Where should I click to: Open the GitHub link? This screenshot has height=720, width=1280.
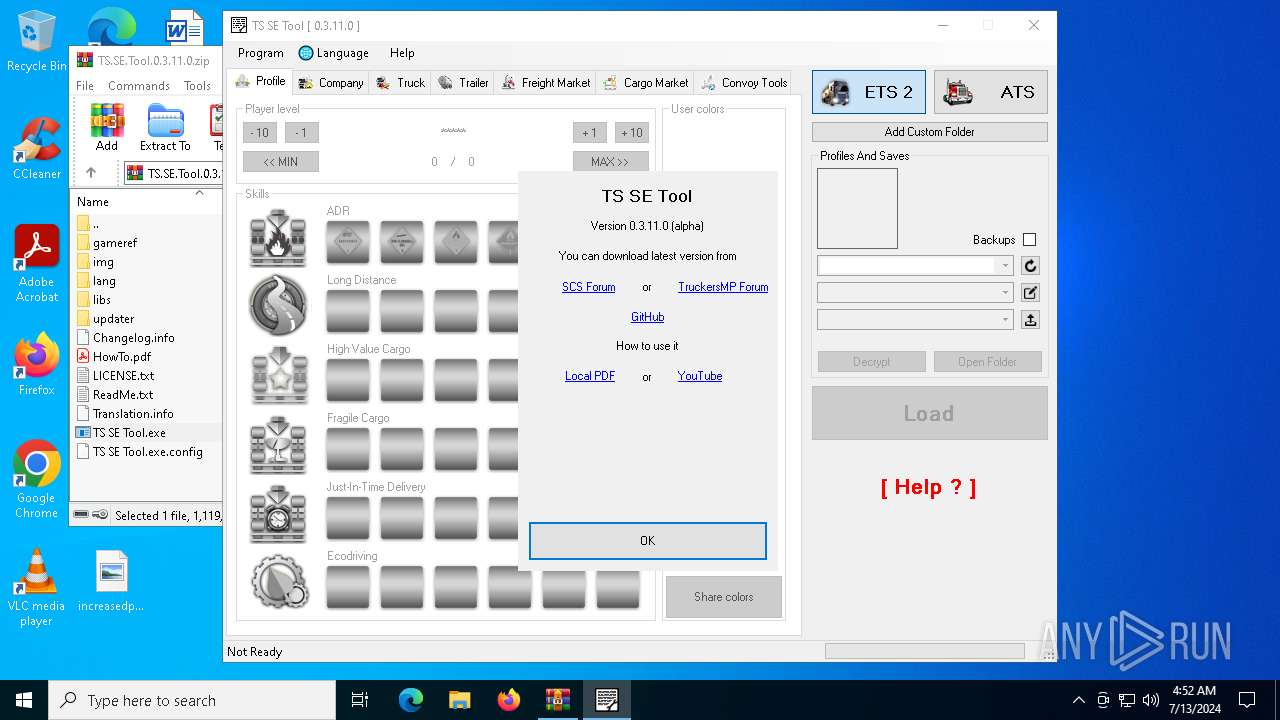pyautogui.click(x=647, y=317)
